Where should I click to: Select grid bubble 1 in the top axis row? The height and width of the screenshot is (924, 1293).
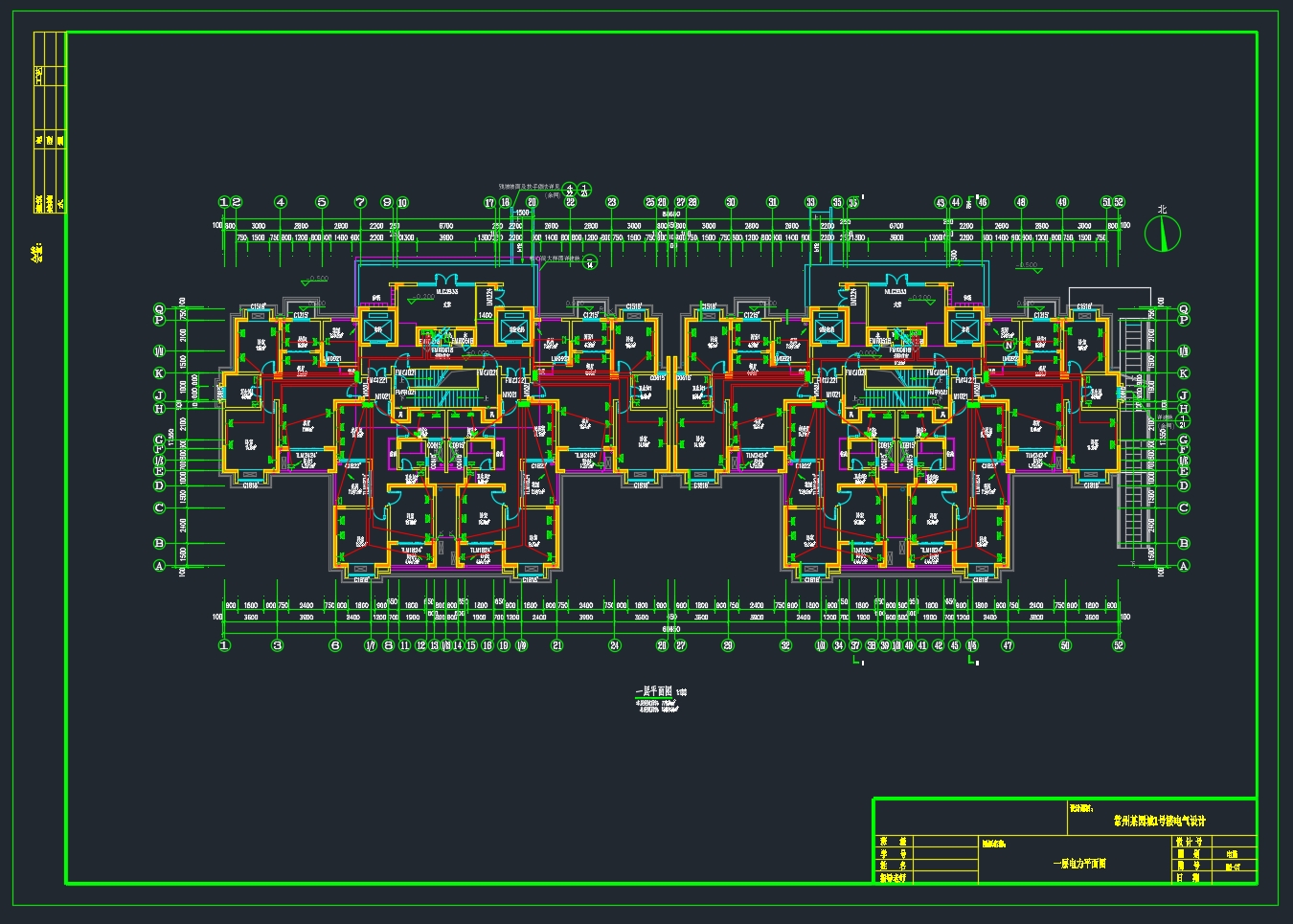tap(224, 203)
